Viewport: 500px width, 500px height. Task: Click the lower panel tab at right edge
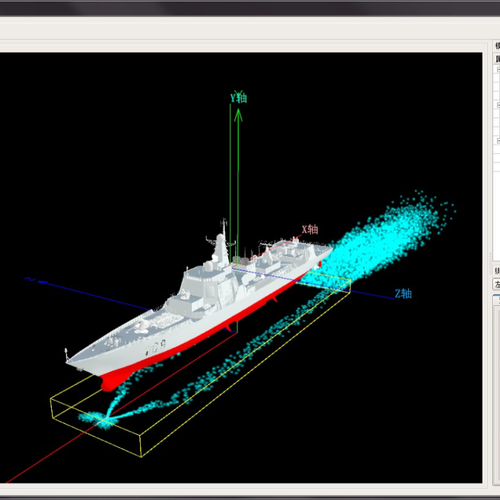pyautogui.click(x=497, y=300)
